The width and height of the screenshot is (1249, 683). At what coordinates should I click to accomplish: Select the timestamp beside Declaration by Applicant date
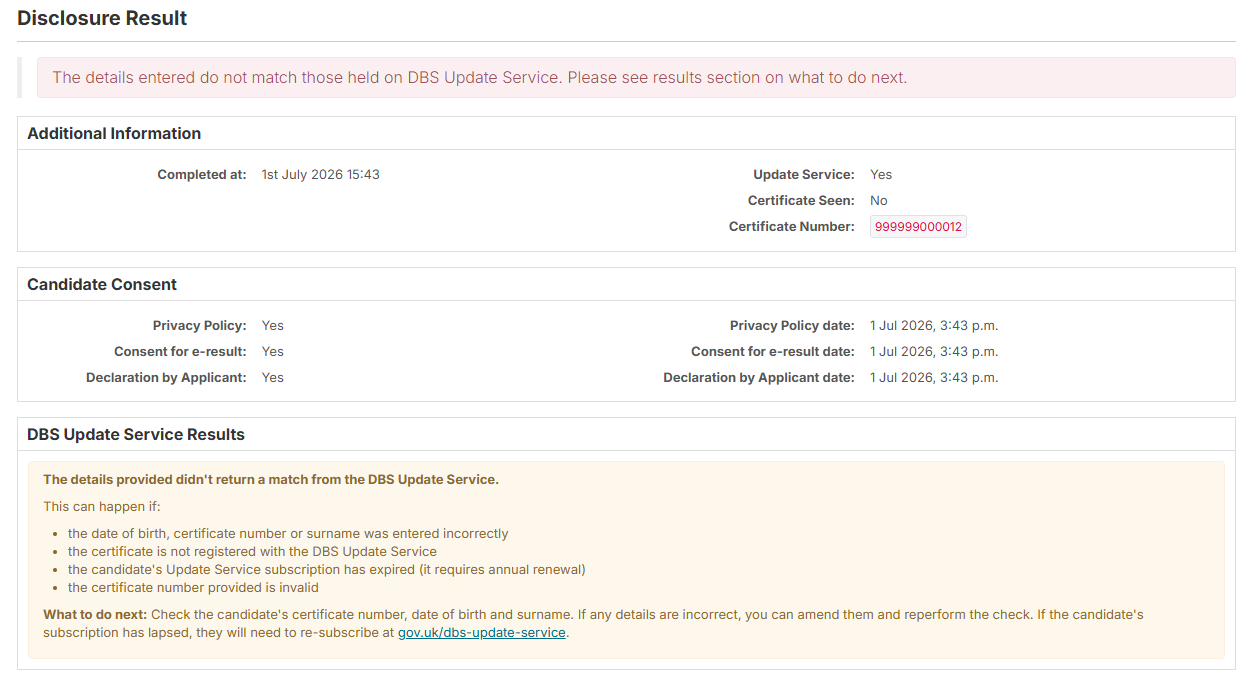tap(934, 378)
